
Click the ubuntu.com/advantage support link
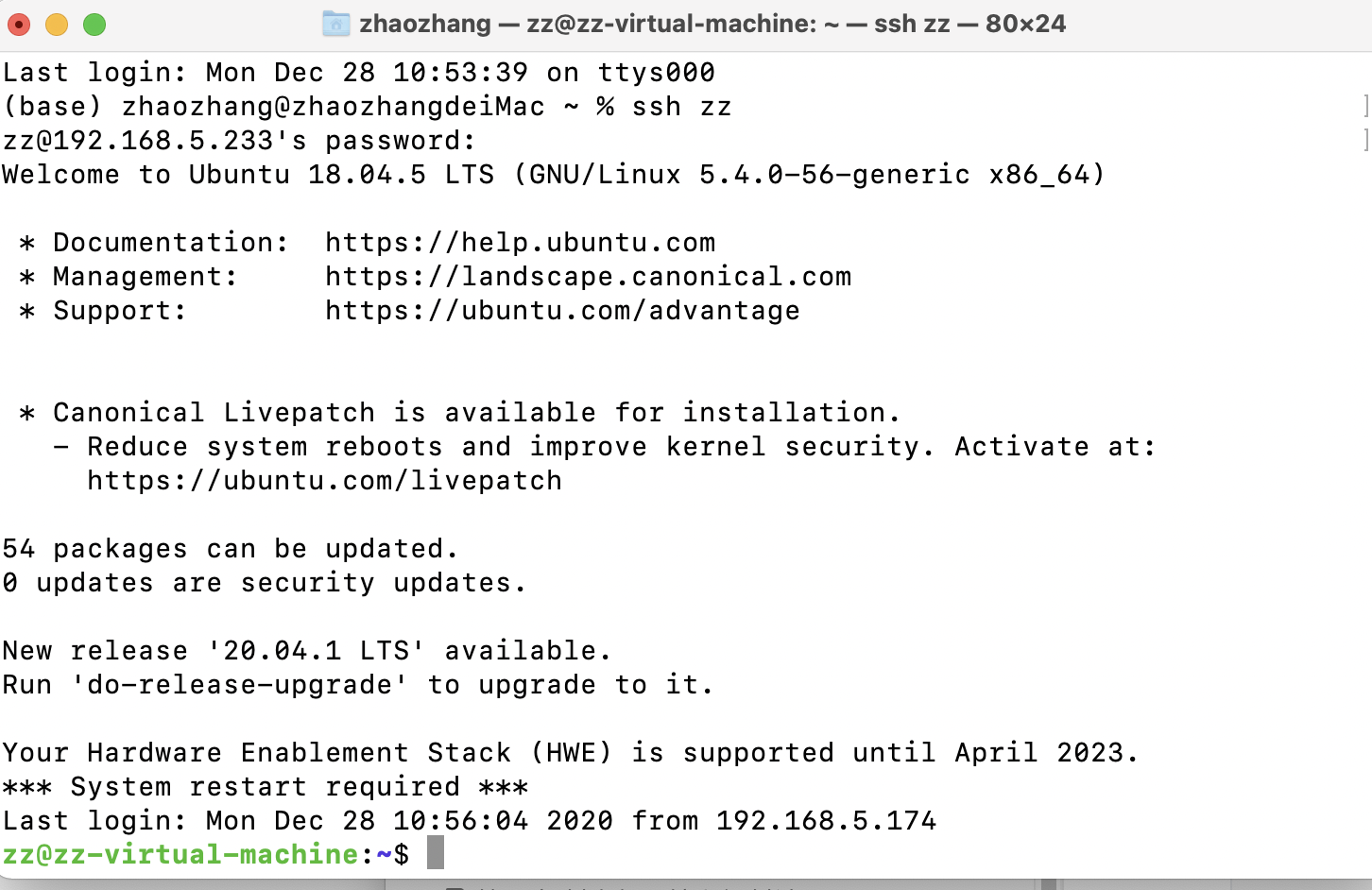[x=562, y=311]
